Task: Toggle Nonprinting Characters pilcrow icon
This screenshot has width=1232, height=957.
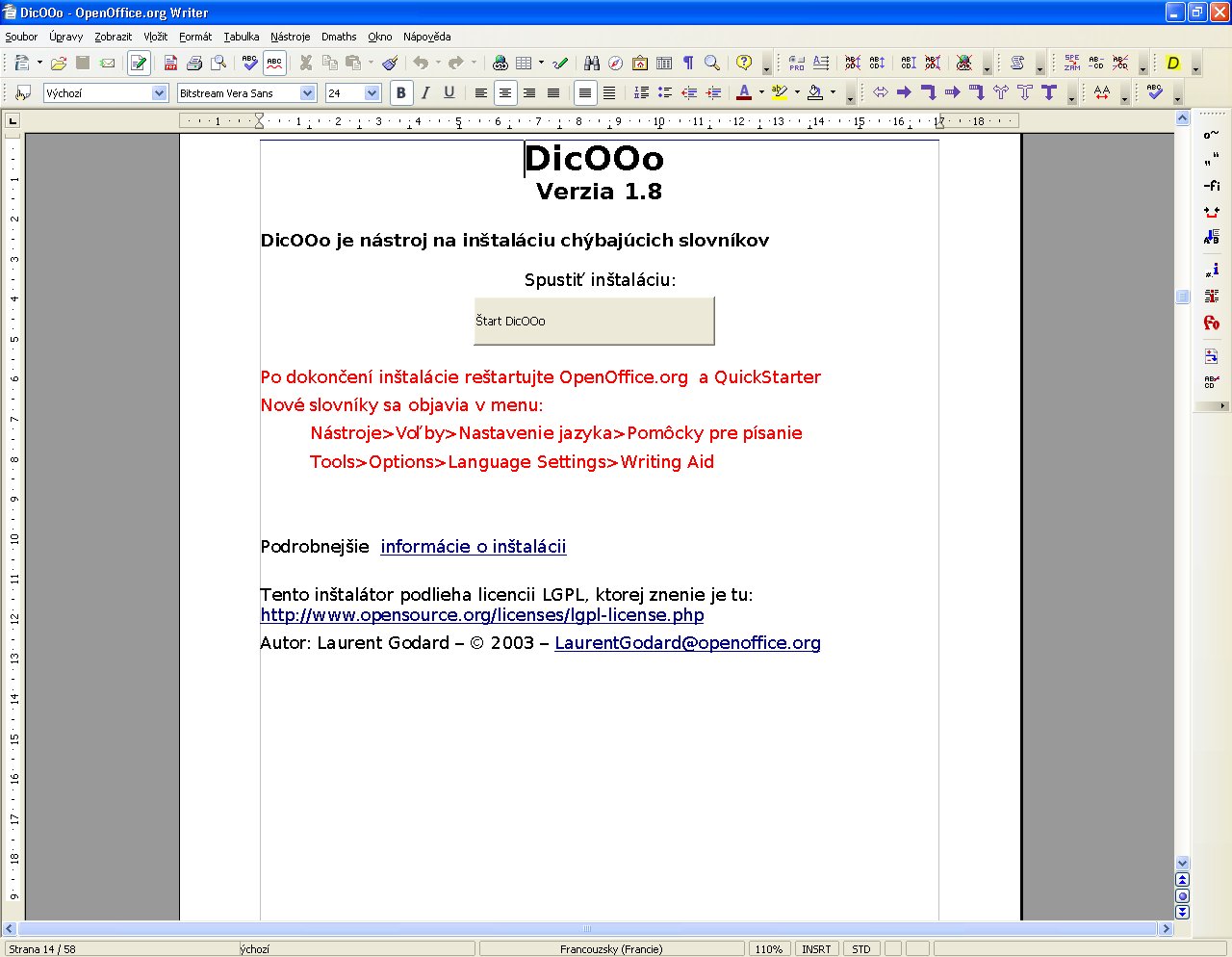Action: [688, 63]
